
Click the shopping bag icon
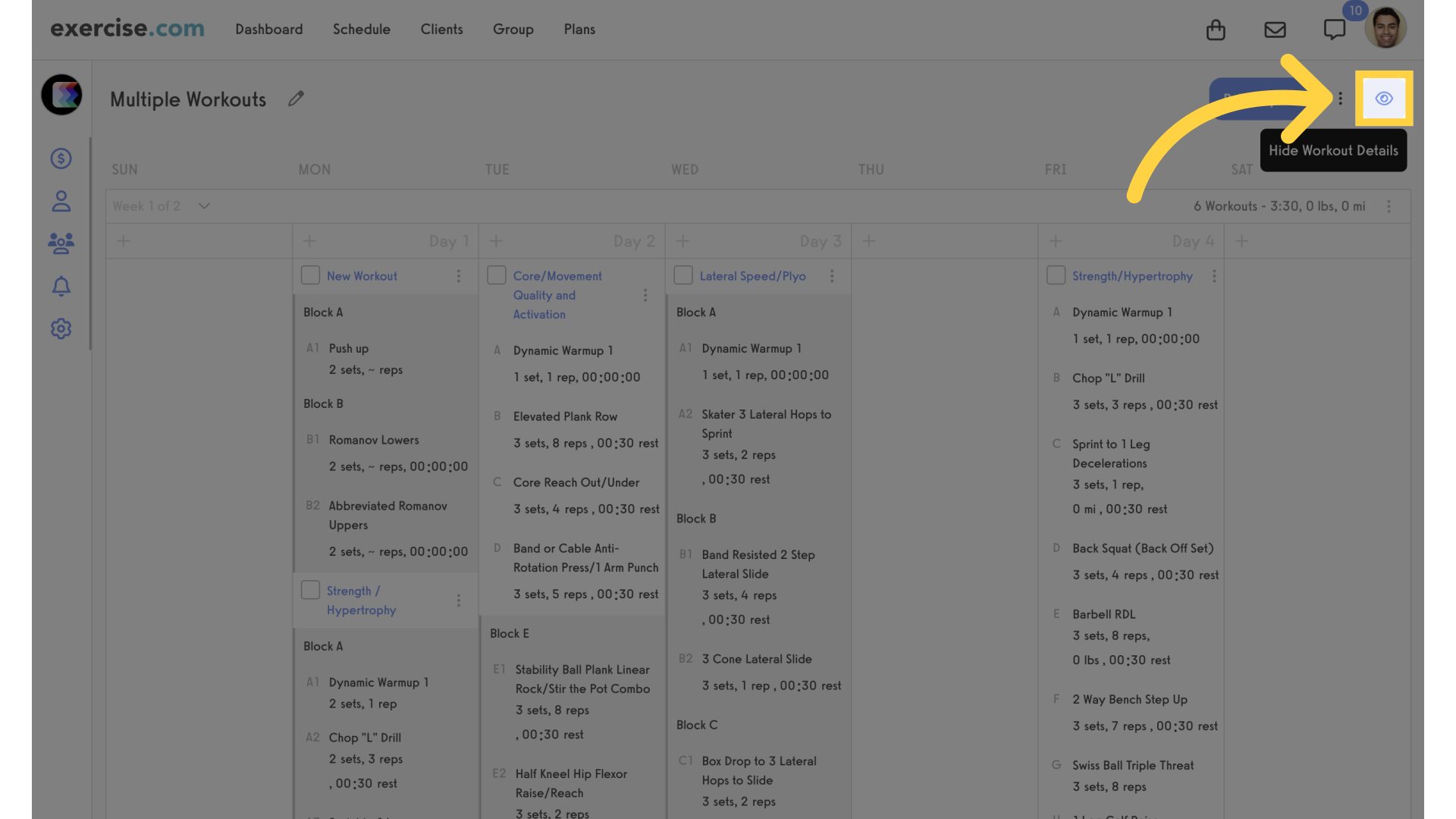(1216, 28)
